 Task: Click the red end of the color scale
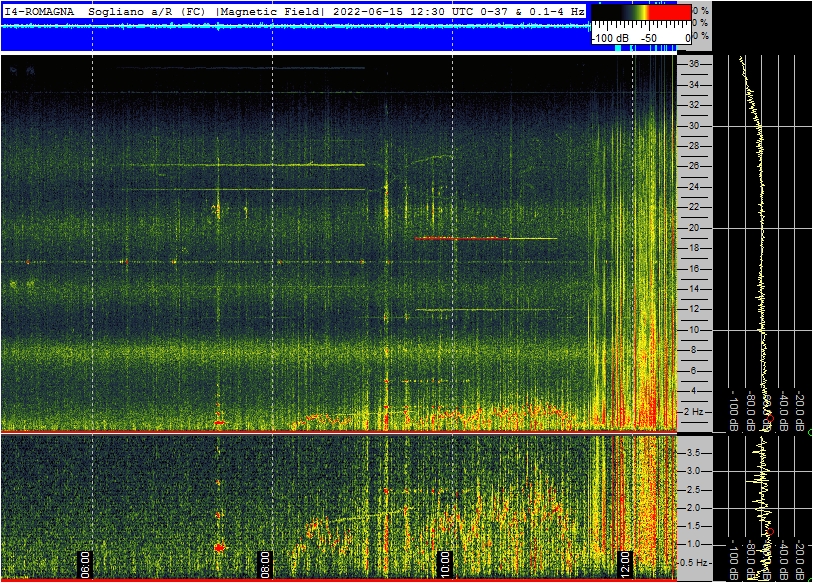click(x=677, y=13)
